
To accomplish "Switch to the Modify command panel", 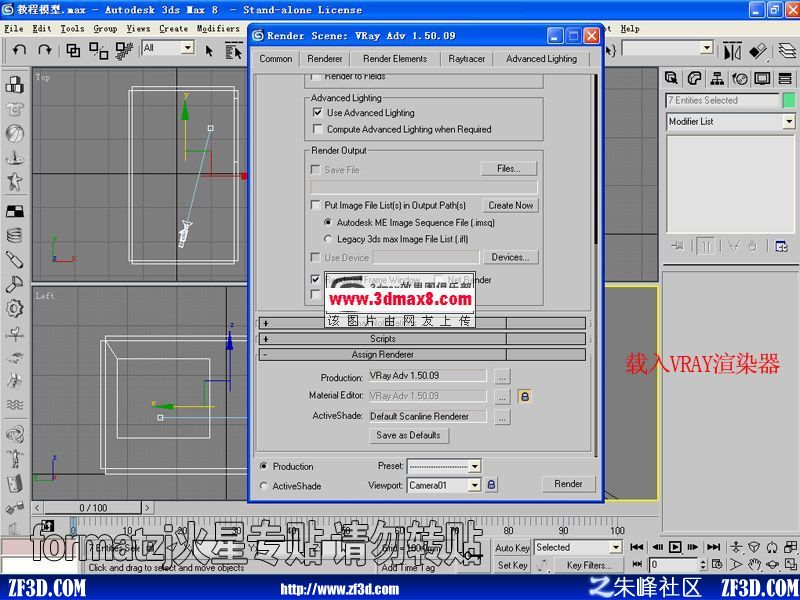I will pos(694,78).
